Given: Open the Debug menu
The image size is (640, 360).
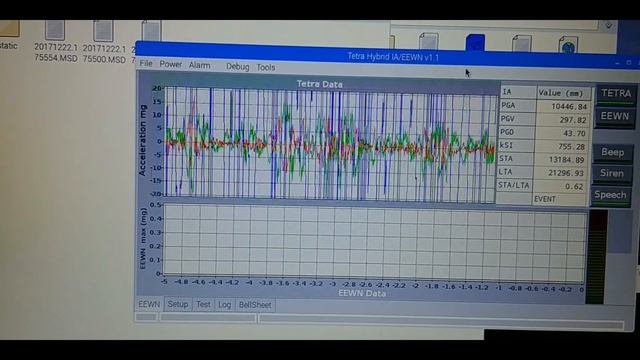Looking at the screenshot, I should [x=238, y=67].
